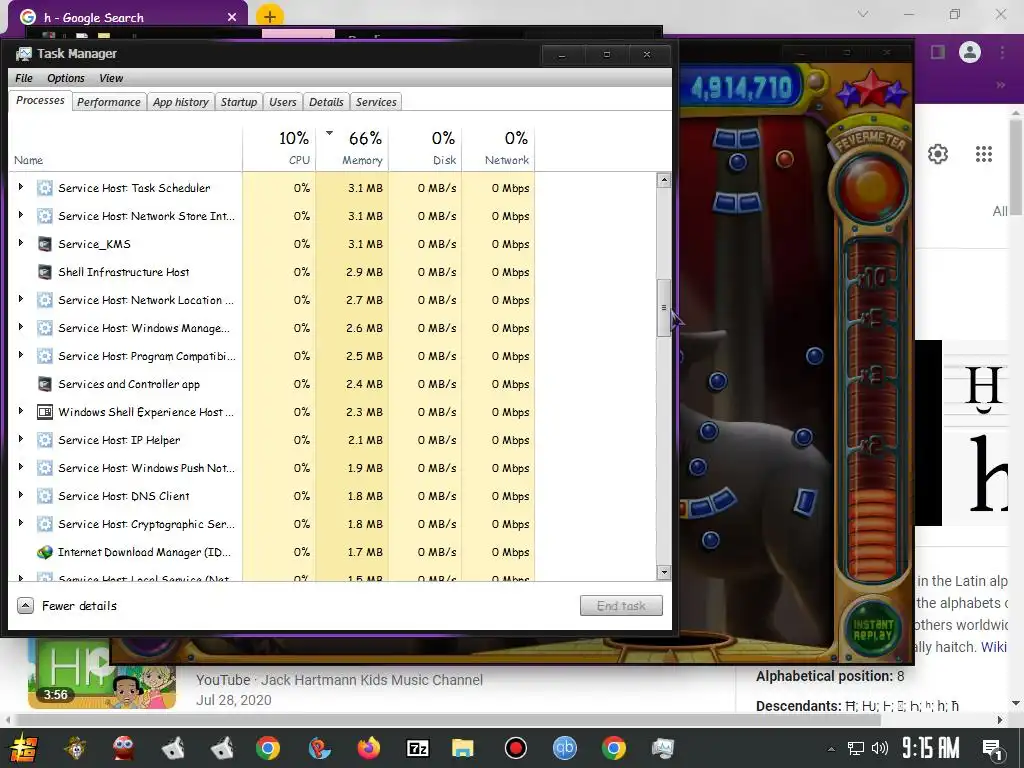This screenshot has height=768, width=1024.
Task: Click the Task Manager scroll up arrow
Action: point(664,180)
